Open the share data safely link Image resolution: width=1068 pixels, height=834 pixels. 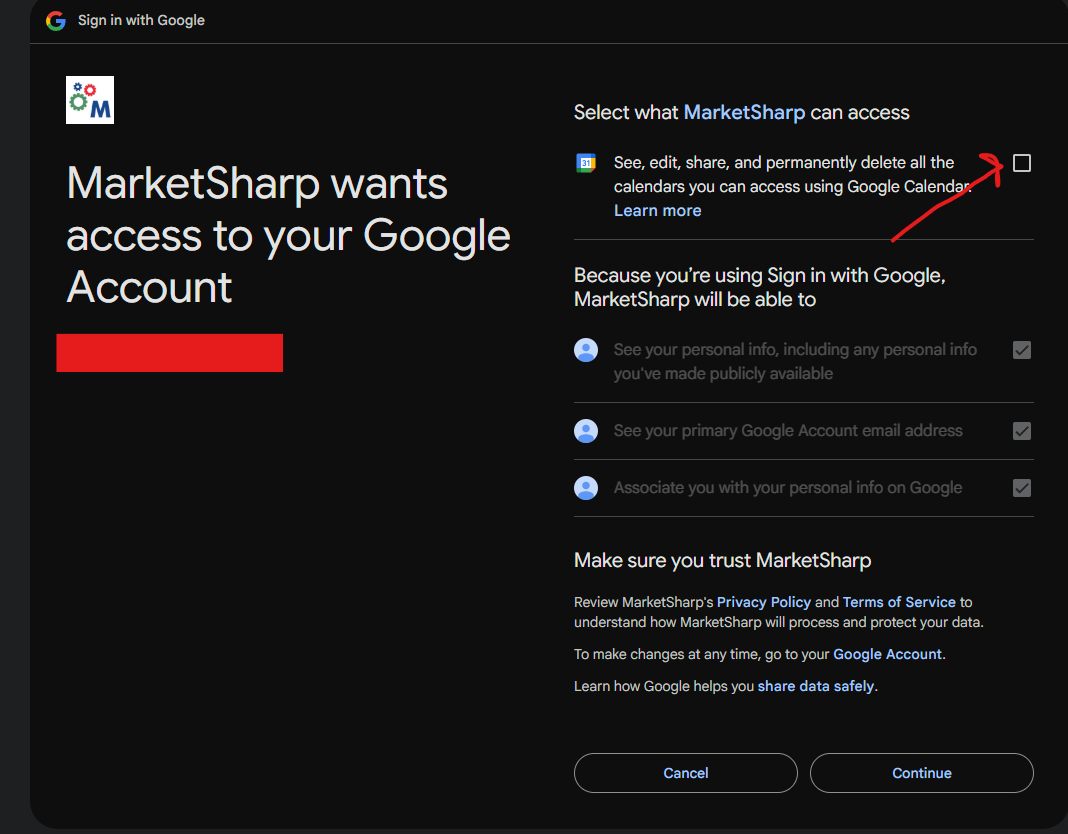[x=816, y=686]
